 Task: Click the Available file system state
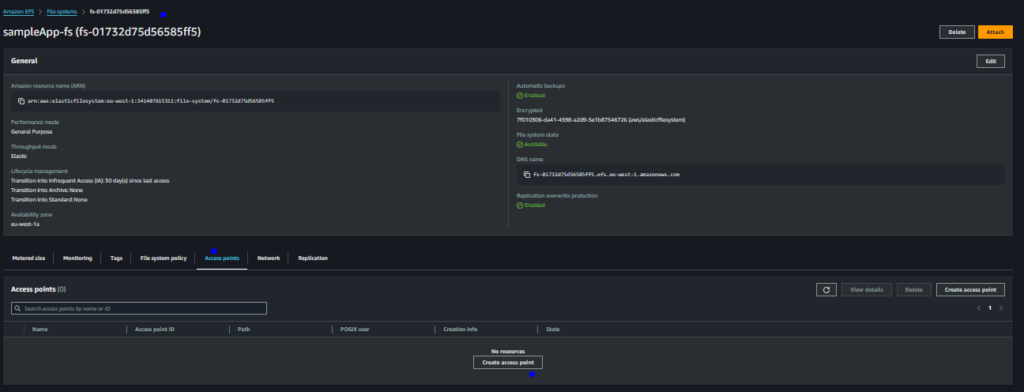click(532, 144)
